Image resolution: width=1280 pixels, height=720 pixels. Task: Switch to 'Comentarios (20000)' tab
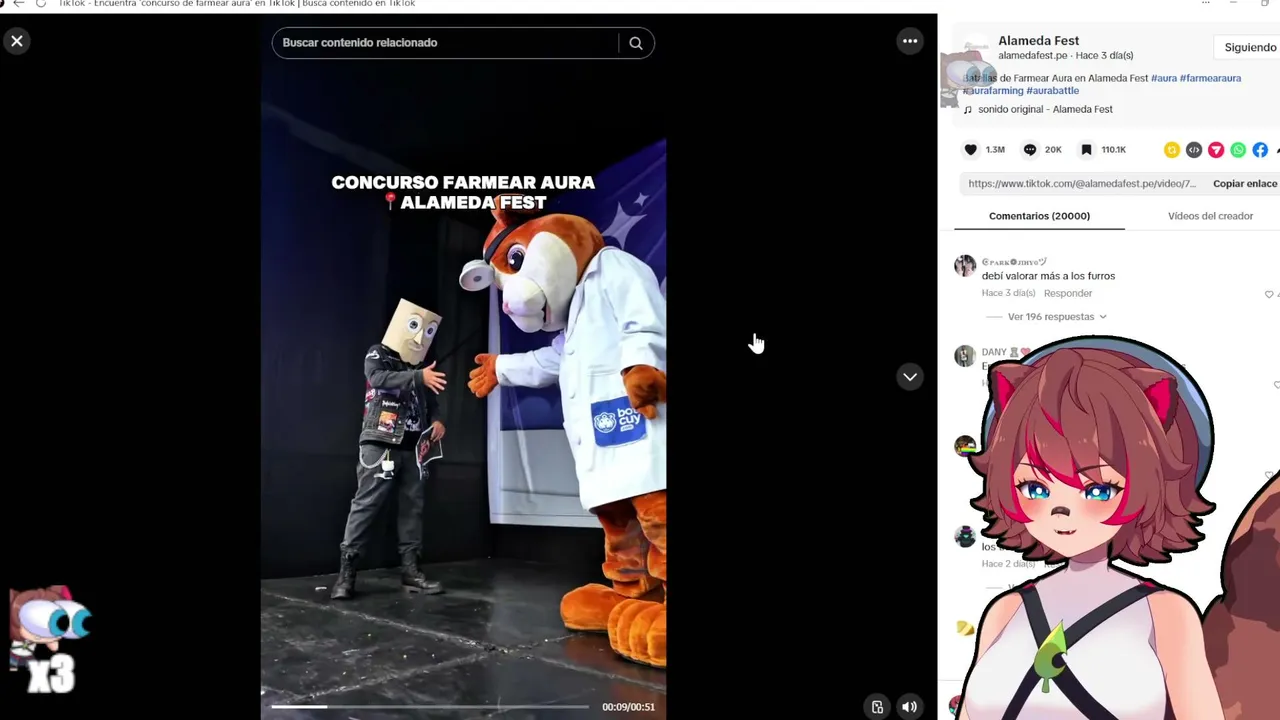tap(1039, 216)
